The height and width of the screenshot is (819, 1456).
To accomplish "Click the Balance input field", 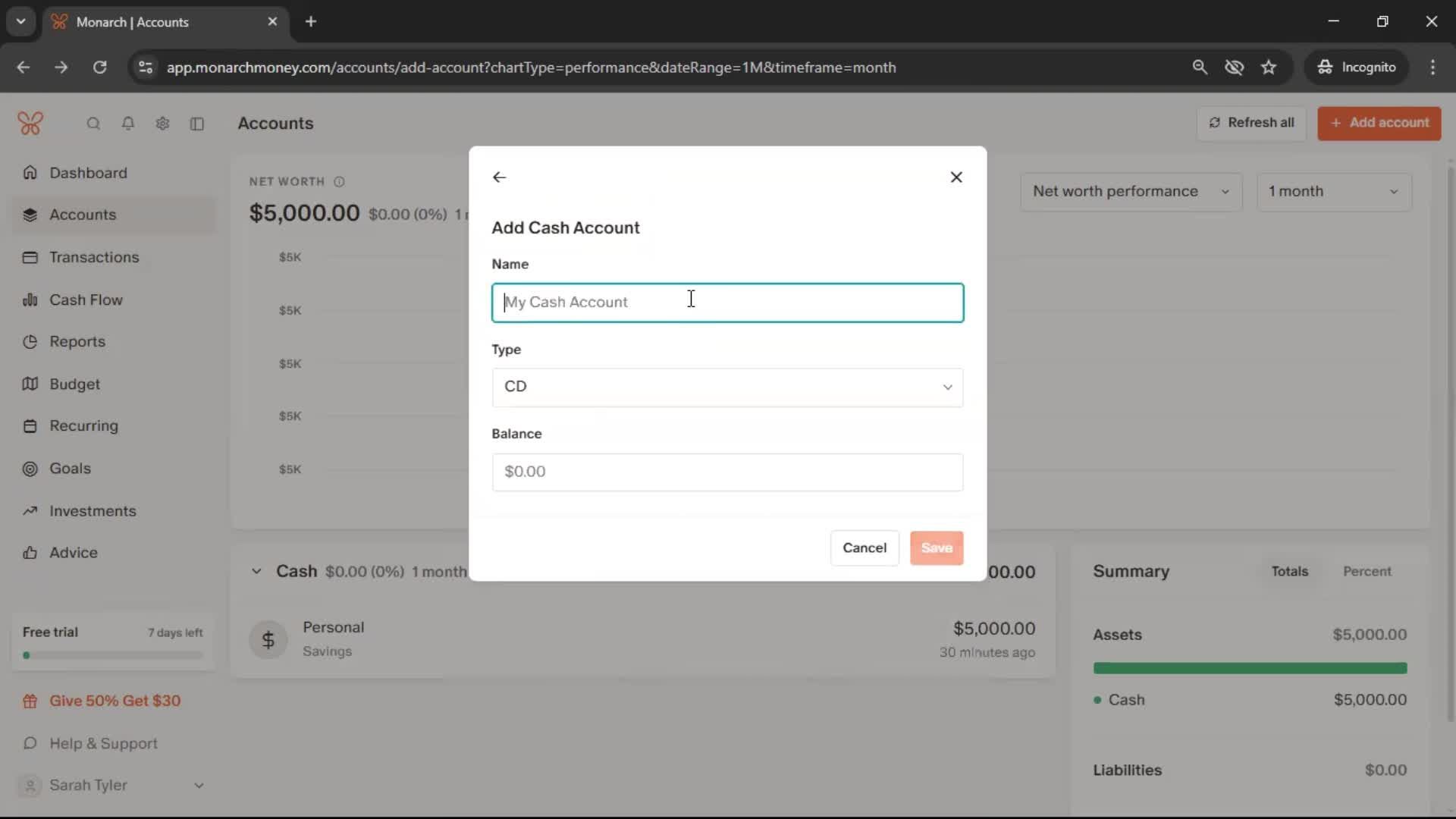I will (x=727, y=472).
